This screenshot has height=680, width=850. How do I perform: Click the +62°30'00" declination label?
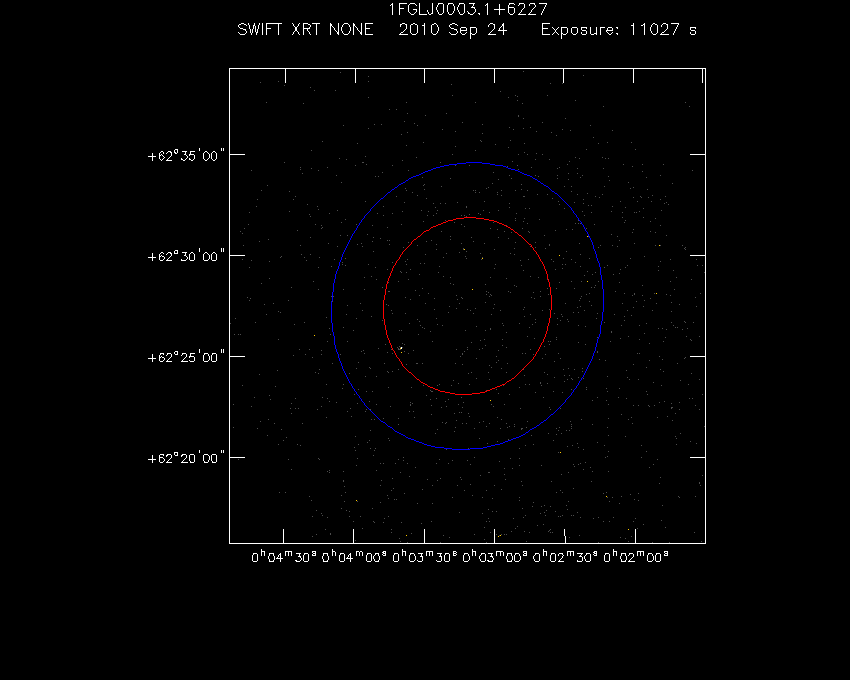point(186,256)
